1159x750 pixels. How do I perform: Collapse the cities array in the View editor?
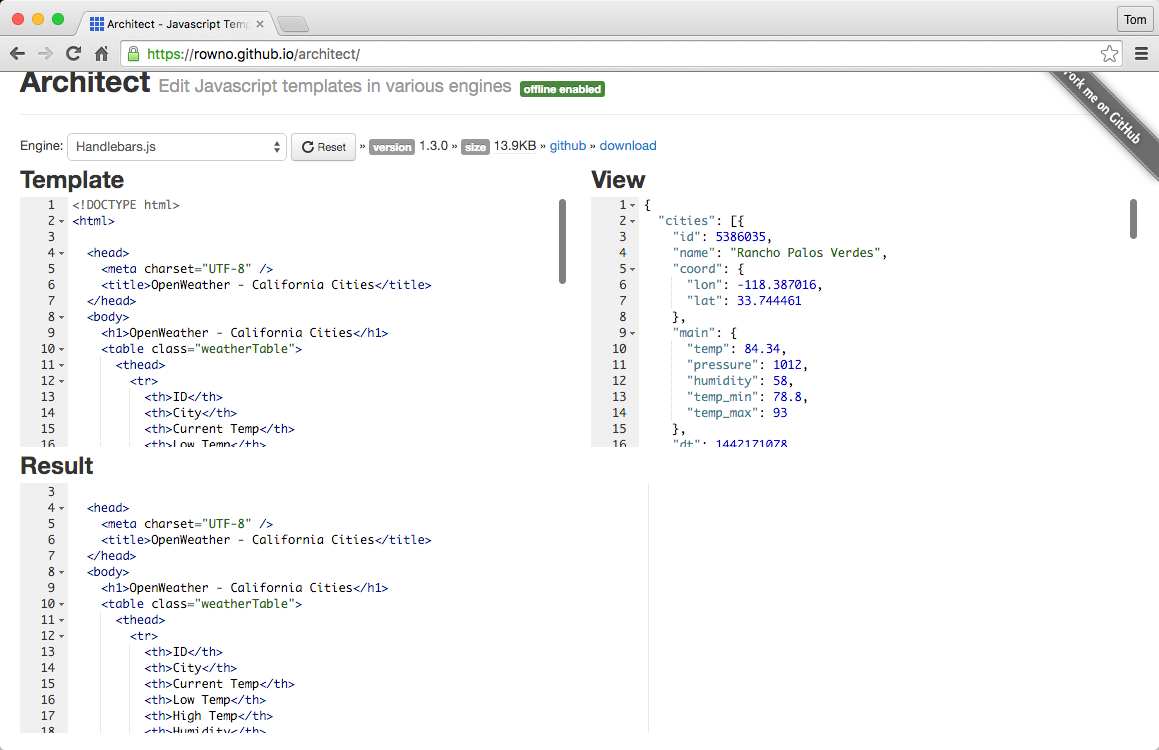coord(634,220)
